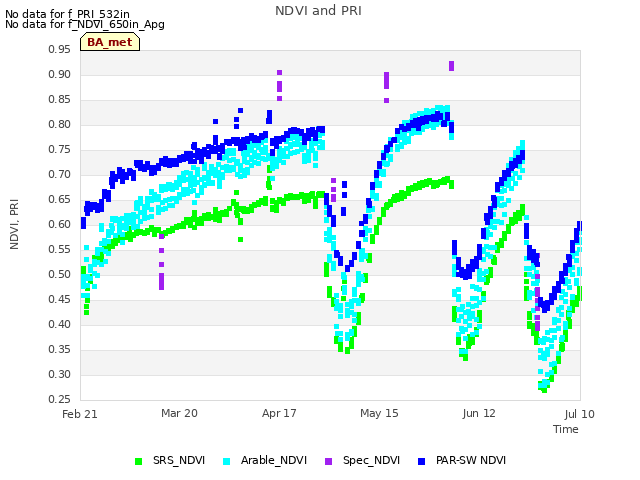Click the 0.25 y-axis tick label
Viewport: 640px width, 480px height.
point(60,399)
